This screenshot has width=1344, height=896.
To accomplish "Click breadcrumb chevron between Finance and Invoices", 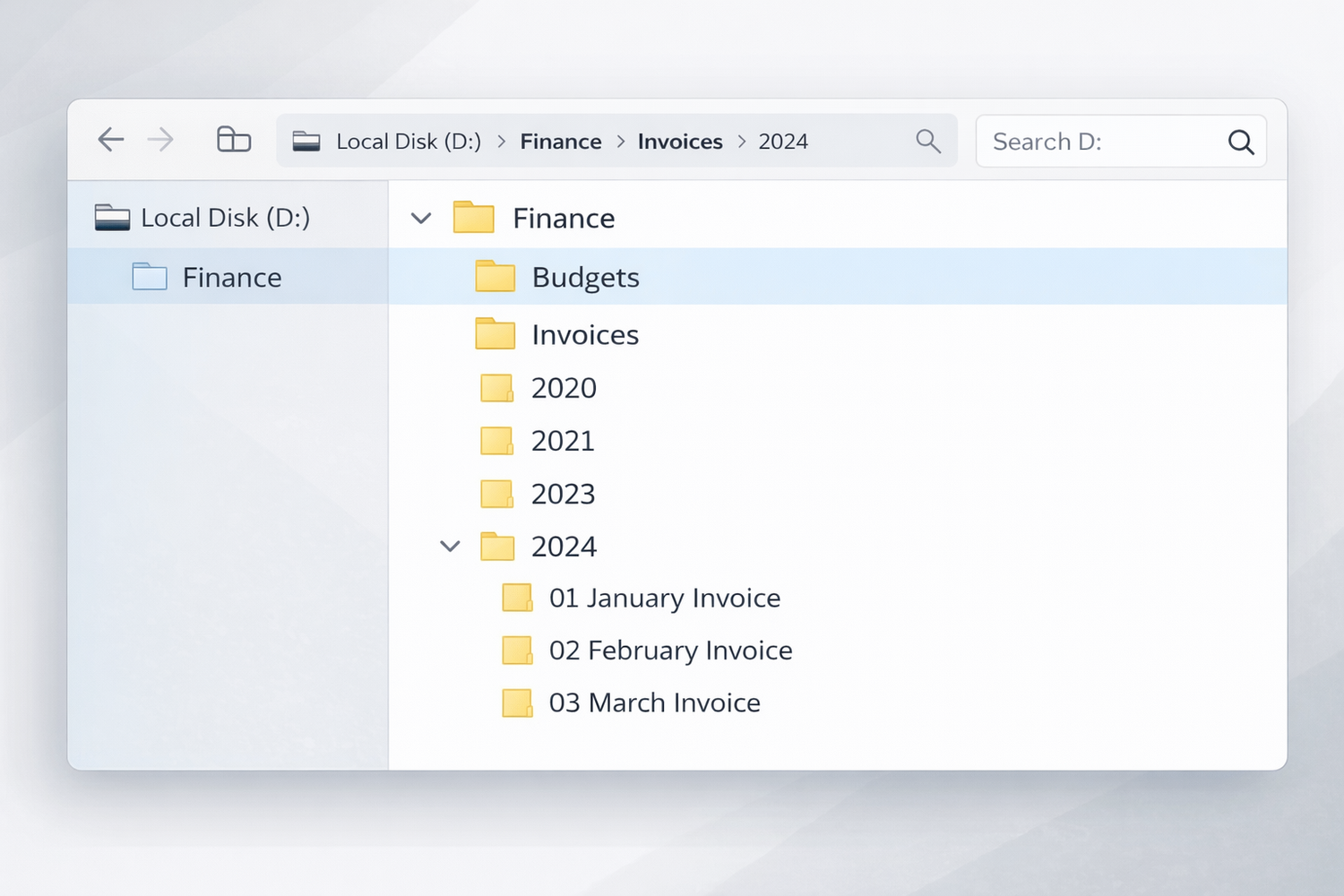I will (620, 142).
